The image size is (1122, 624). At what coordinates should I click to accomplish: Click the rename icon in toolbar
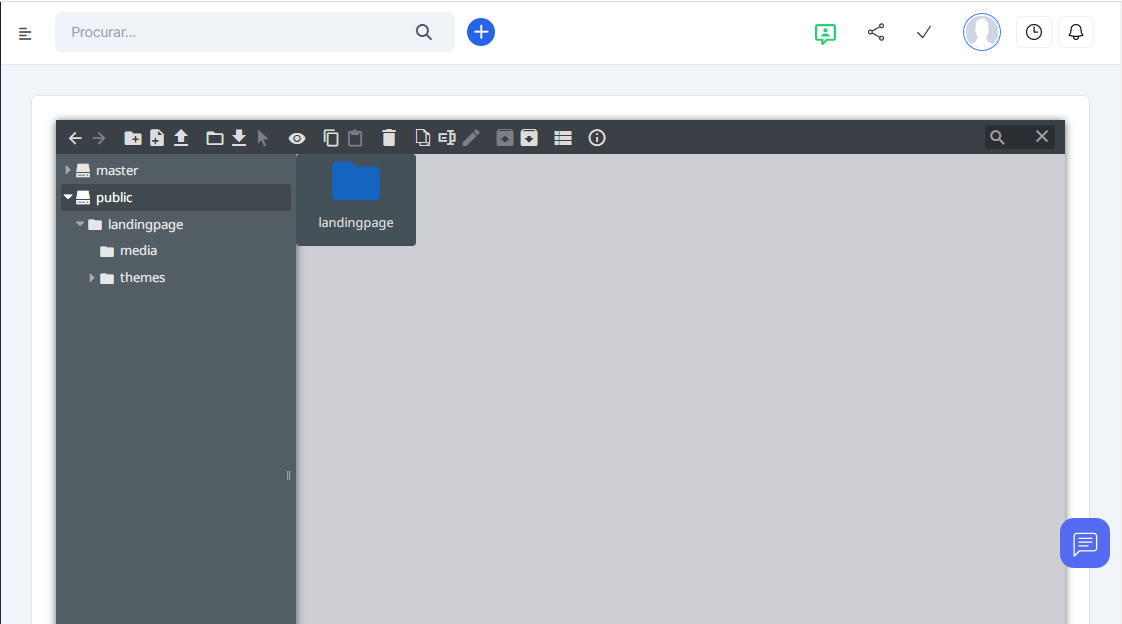(x=447, y=138)
